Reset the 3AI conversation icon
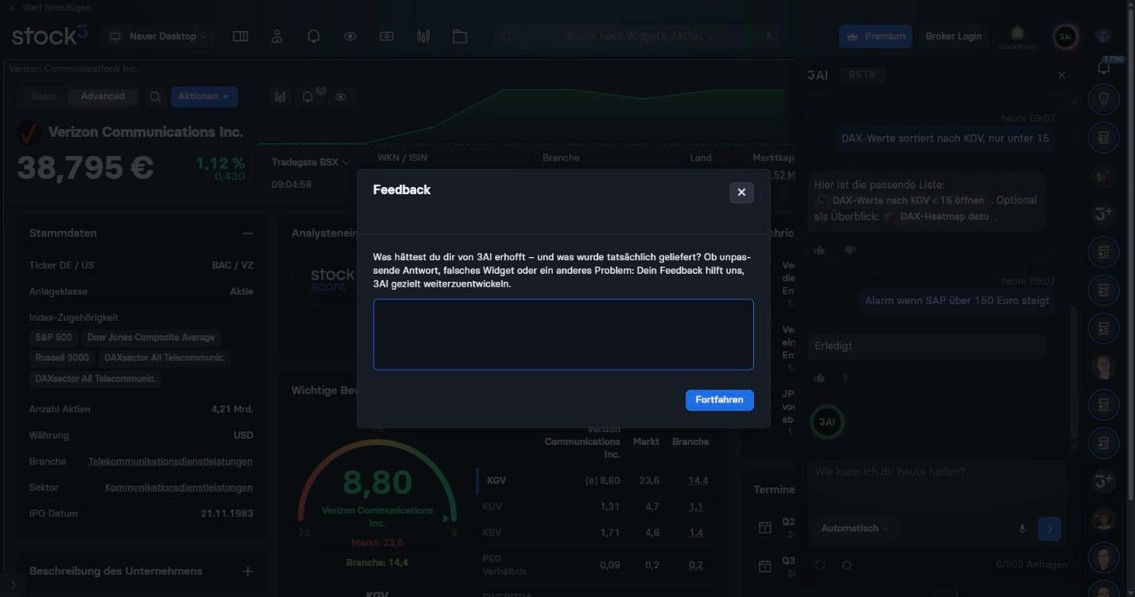The width and height of the screenshot is (1135, 597). tap(819, 564)
